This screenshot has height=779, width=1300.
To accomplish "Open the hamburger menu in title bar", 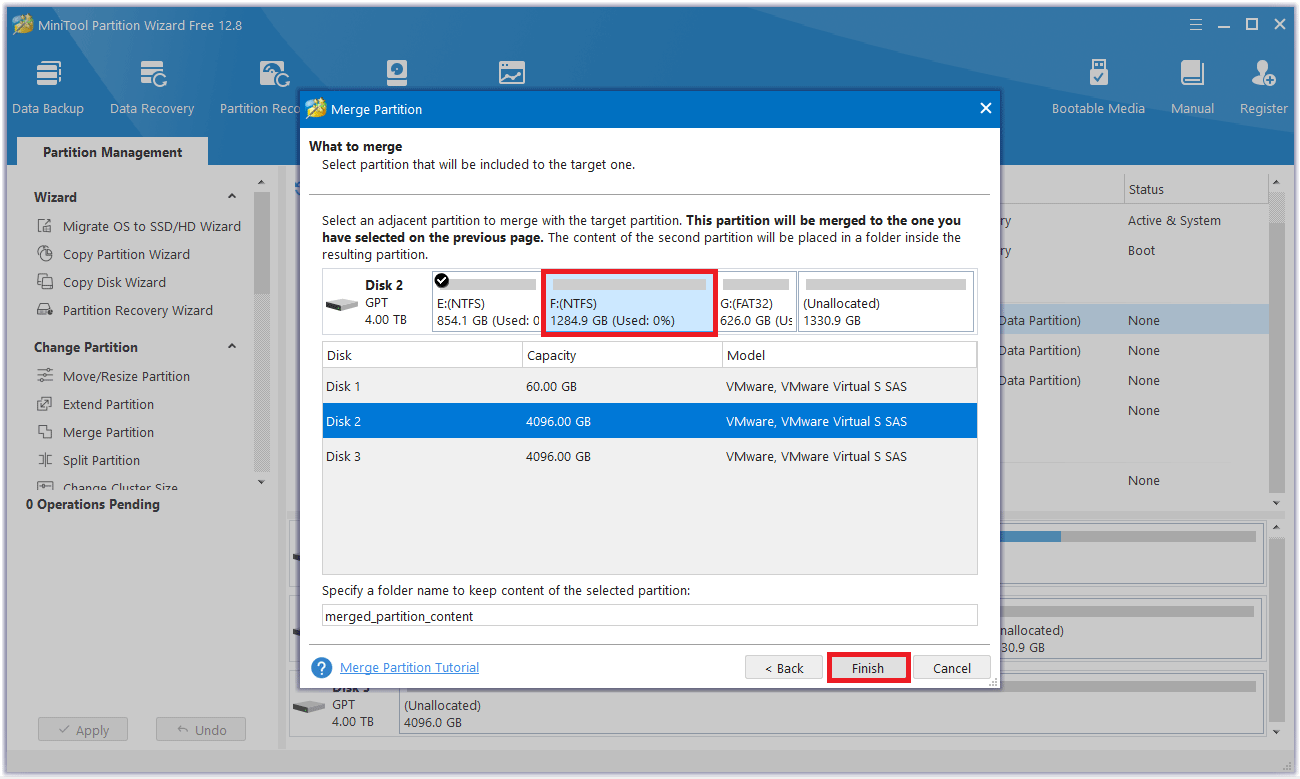I will pyautogui.click(x=1196, y=24).
